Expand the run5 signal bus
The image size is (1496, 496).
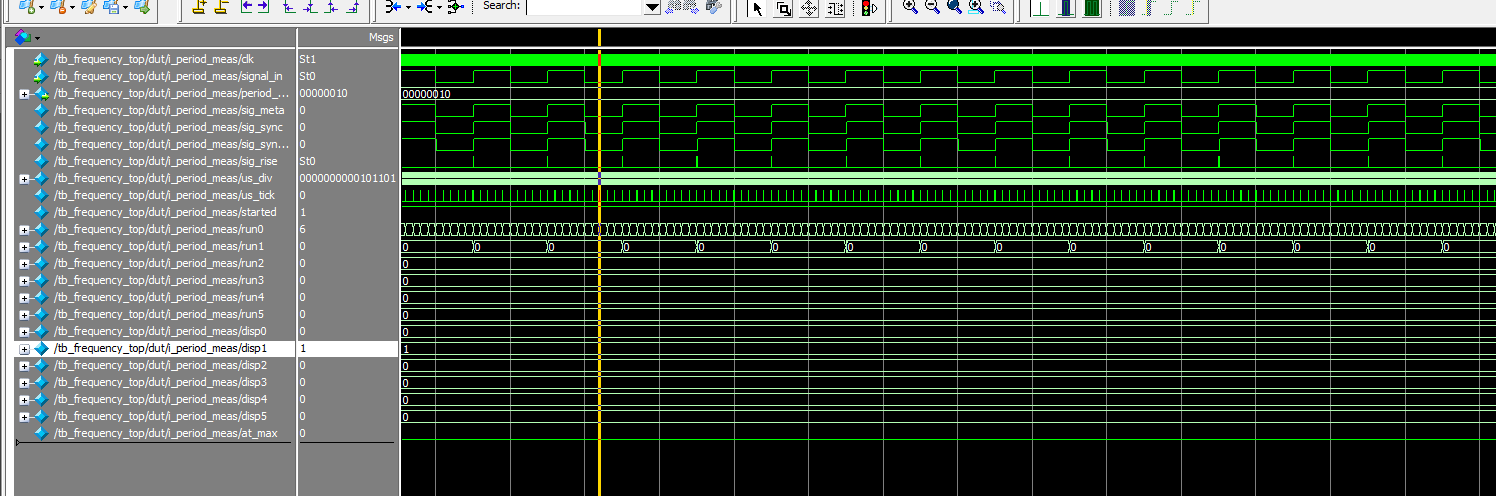point(24,315)
